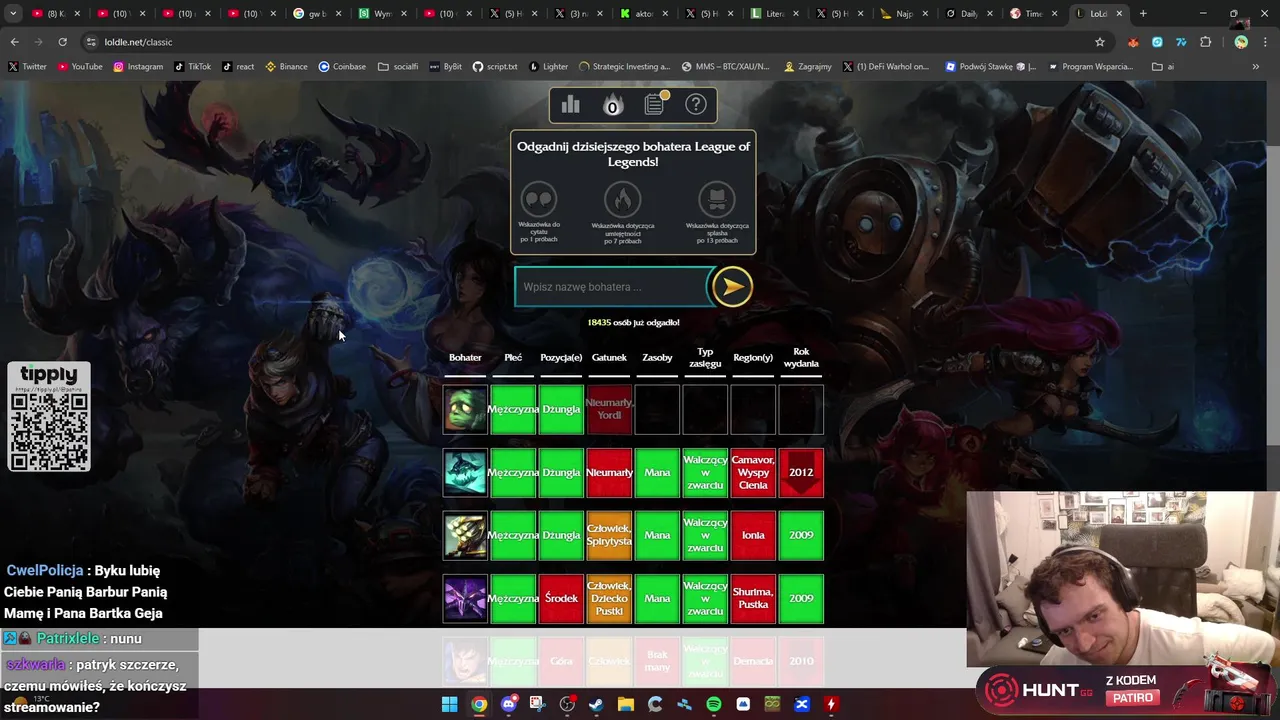The image size is (1280, 720).
Task: Focus the 'Wpisz nazwę bohatera' input field
Action: 612,287
